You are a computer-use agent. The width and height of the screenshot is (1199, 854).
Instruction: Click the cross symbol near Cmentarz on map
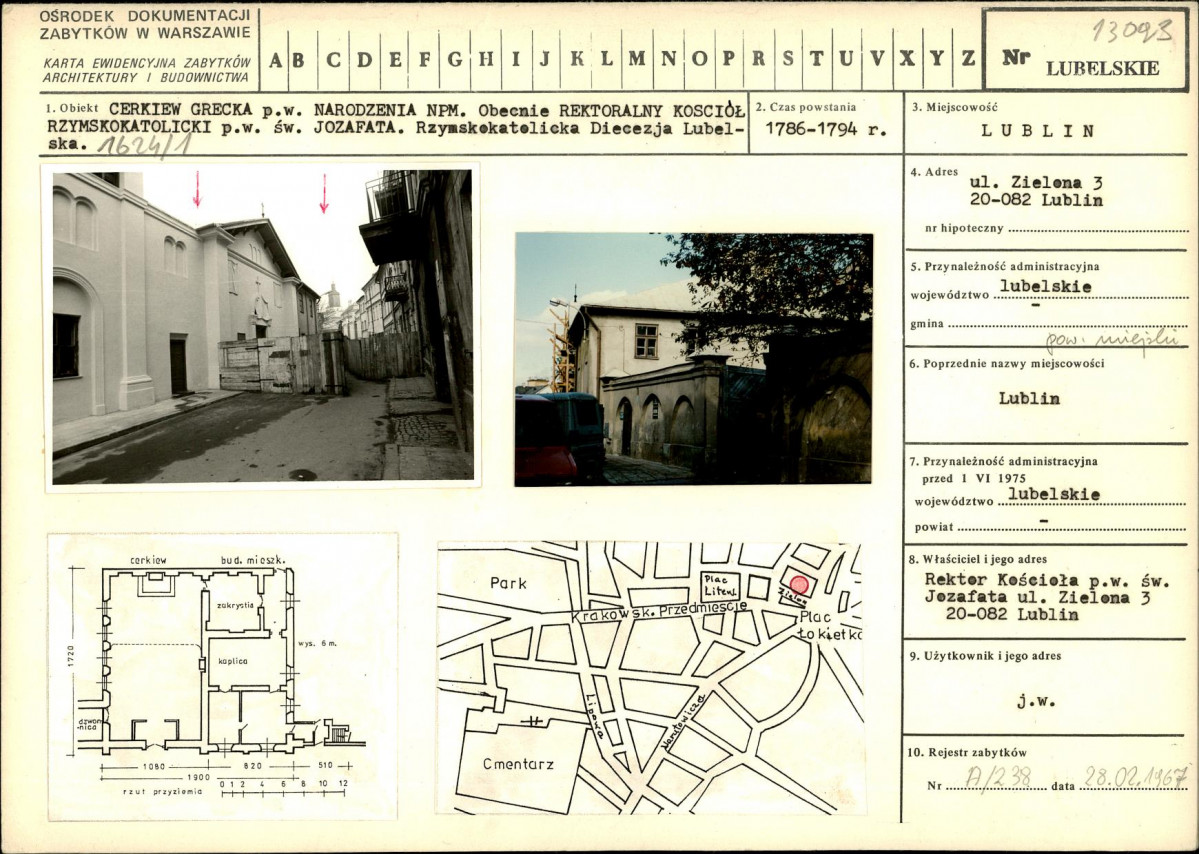coord(536,720)
